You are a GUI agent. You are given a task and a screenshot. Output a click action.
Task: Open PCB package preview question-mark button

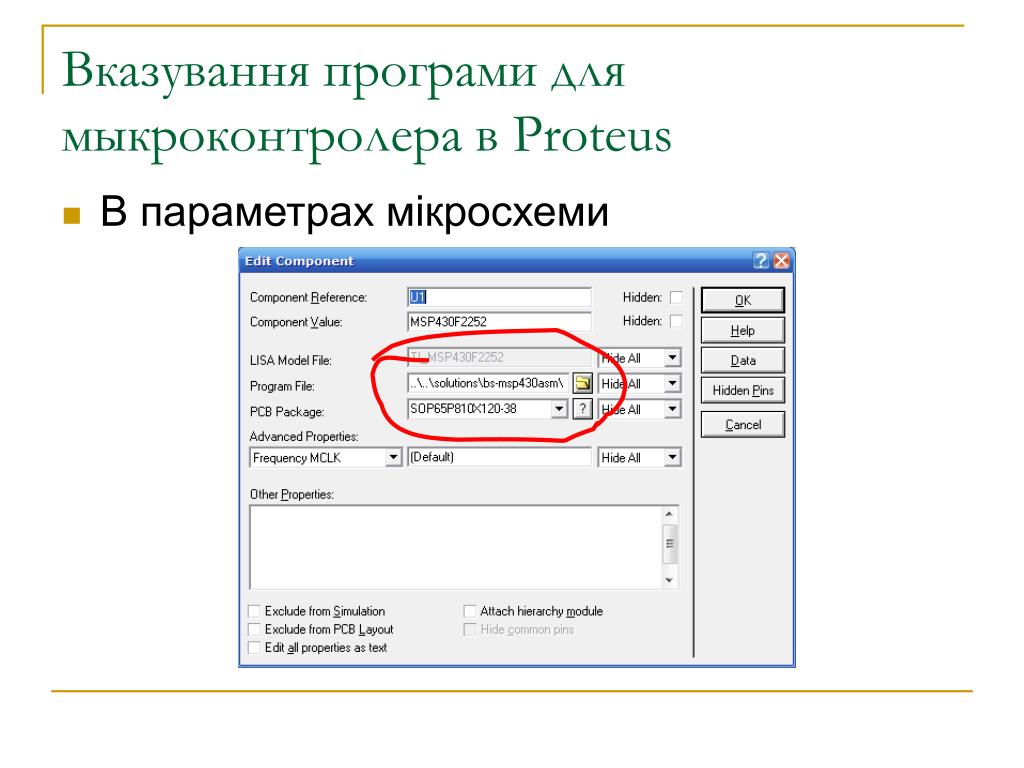coord(583,409)
